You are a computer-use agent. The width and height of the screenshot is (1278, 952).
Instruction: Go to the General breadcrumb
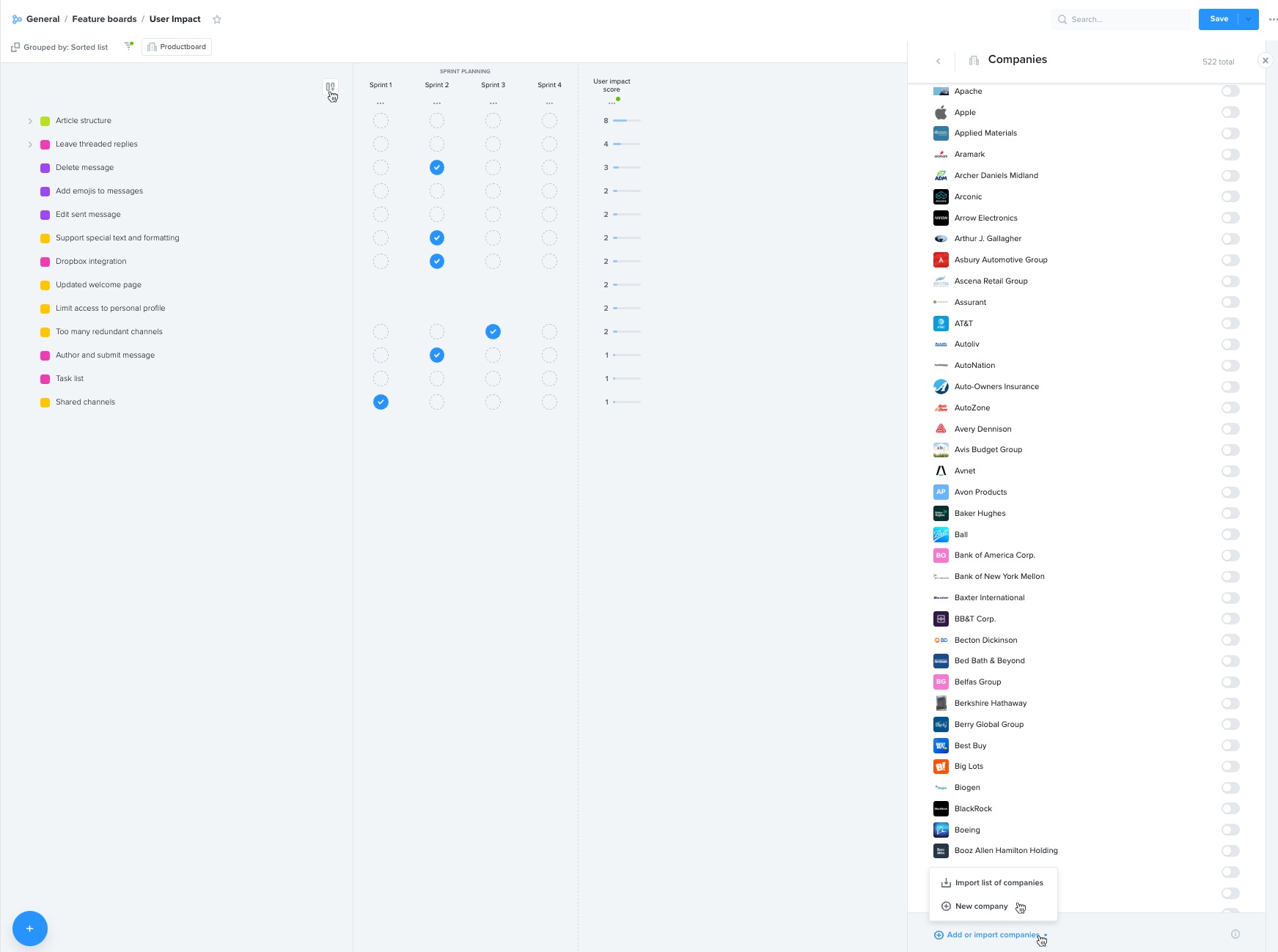pyautogui.click(x=43, y=19)
